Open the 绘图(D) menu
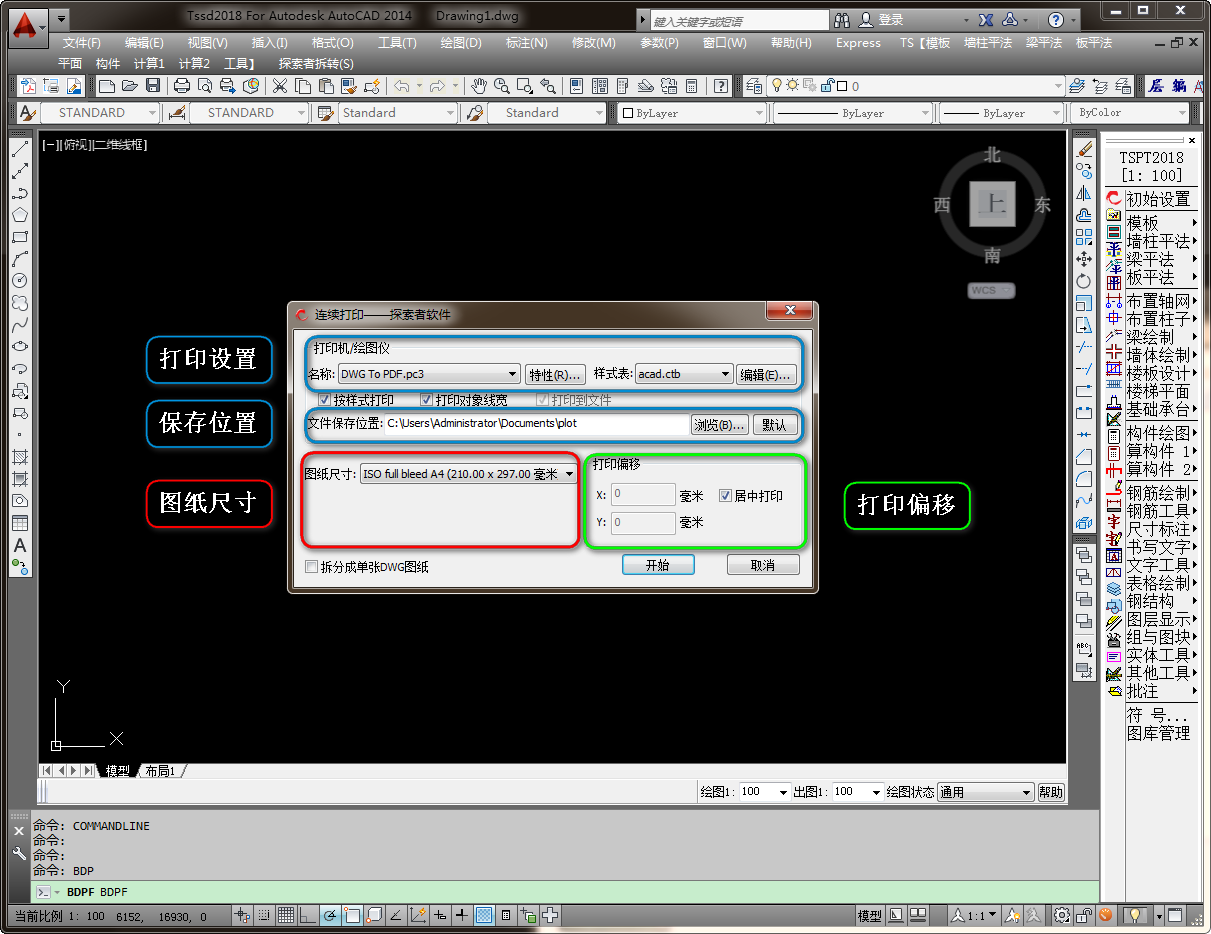This screenshot has height=934, width=1211. point(461,43)
